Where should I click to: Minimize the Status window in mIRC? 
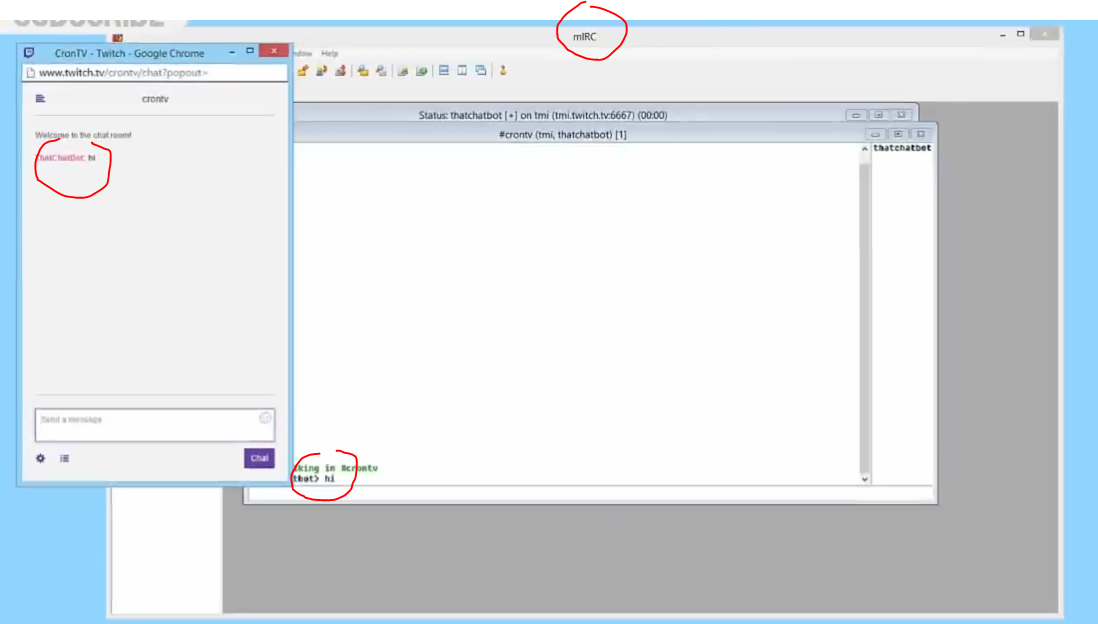tap(856, 115)
